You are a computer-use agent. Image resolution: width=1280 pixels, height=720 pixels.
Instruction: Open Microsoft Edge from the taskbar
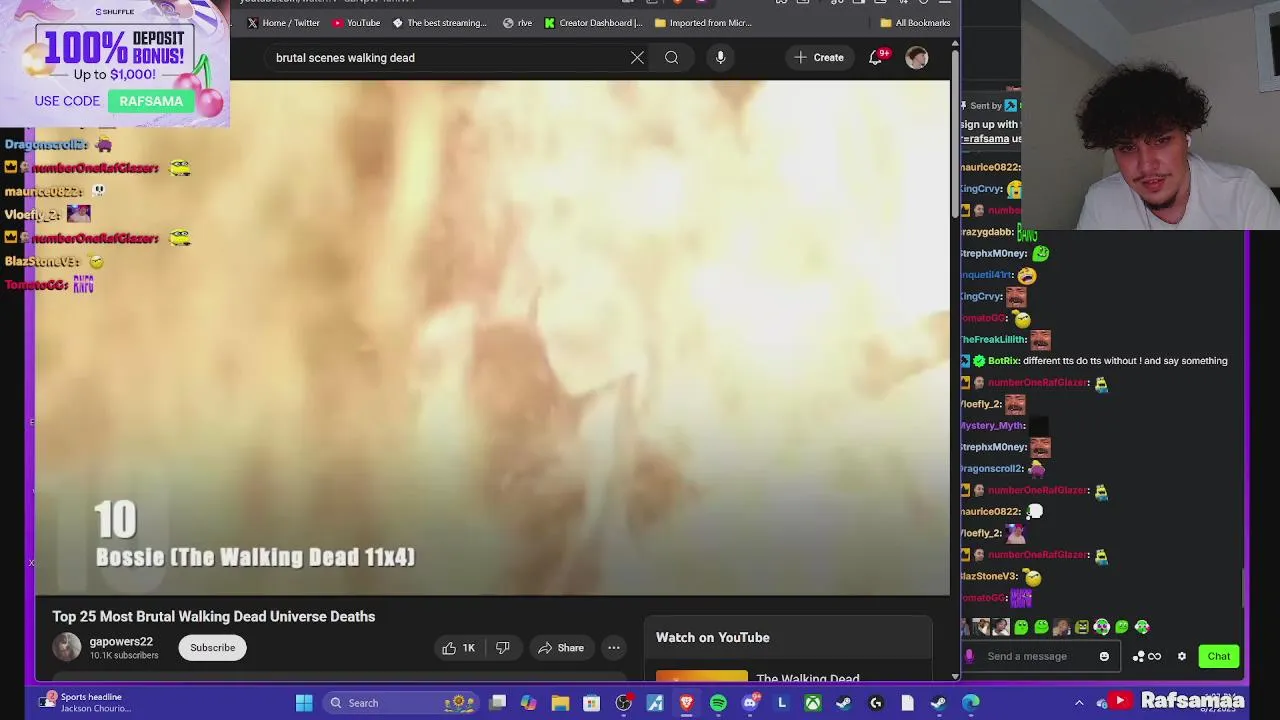click(970, 703)
